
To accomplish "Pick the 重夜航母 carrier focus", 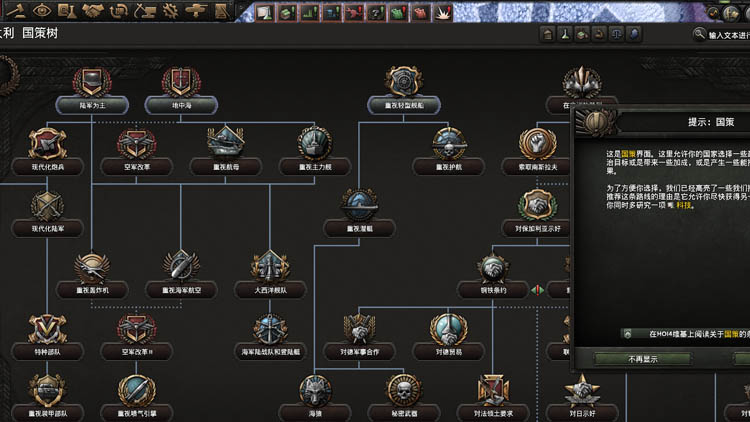I will pos(226,146).
